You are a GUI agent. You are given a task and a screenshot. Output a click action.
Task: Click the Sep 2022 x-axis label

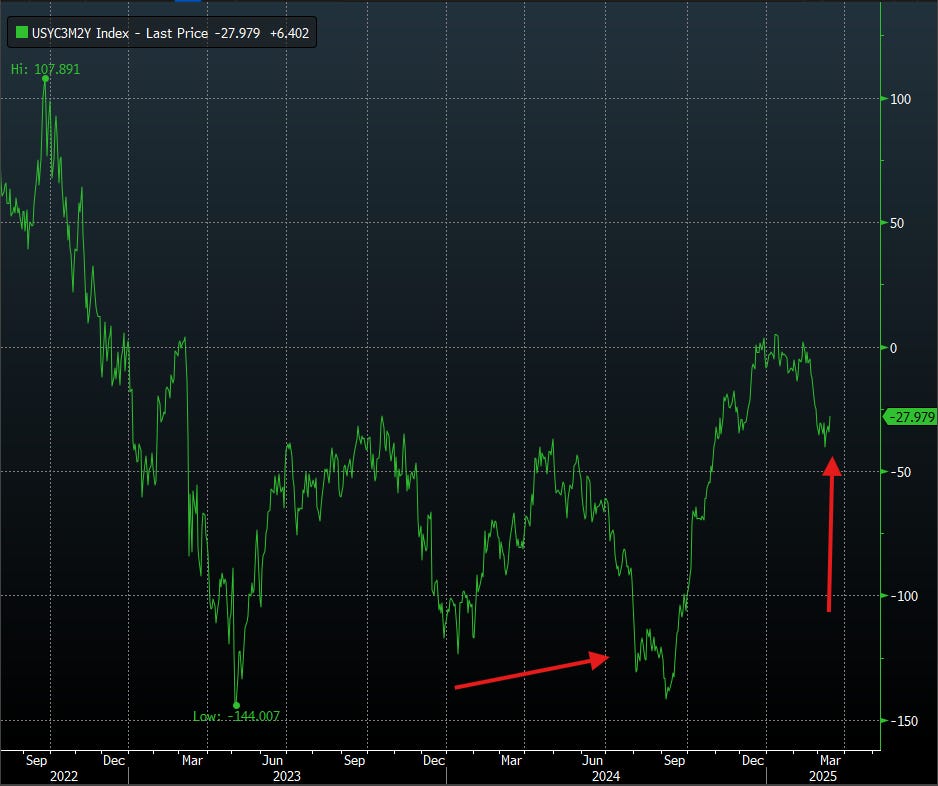[36, 760]
